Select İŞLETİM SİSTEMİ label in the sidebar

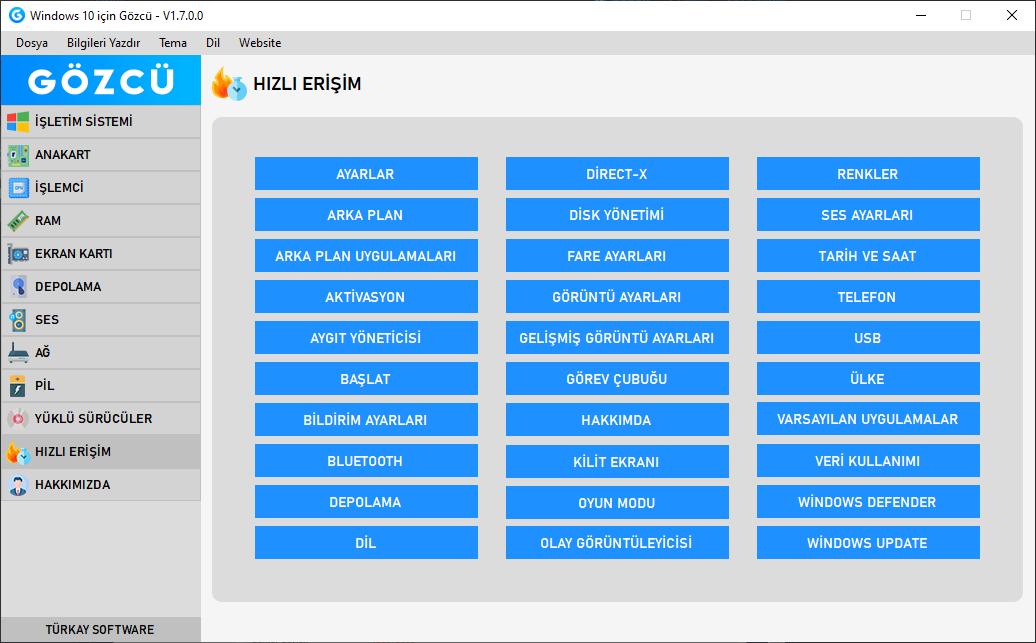pos(83,122)
